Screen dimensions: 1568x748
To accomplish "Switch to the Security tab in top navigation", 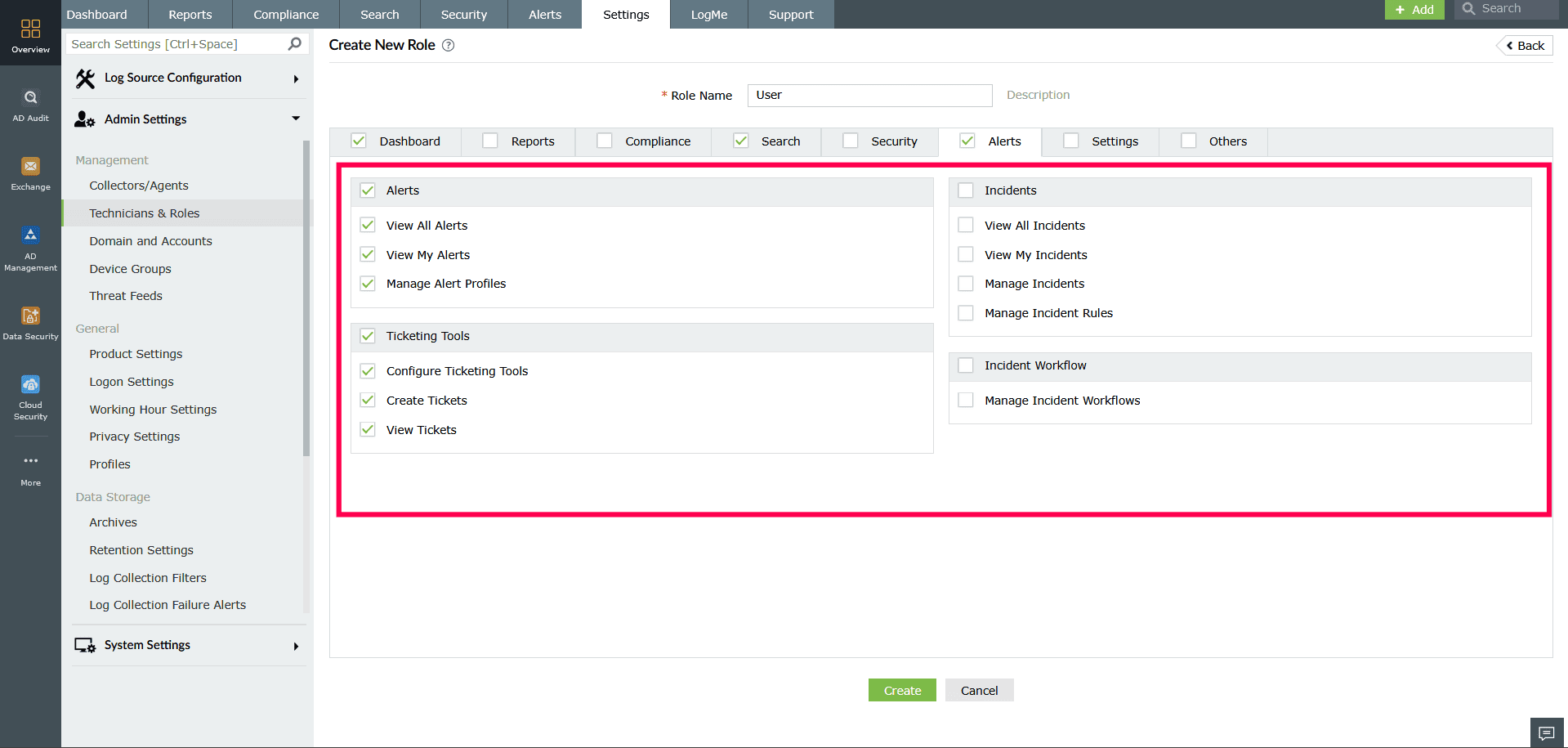I will tap(463, 14).
